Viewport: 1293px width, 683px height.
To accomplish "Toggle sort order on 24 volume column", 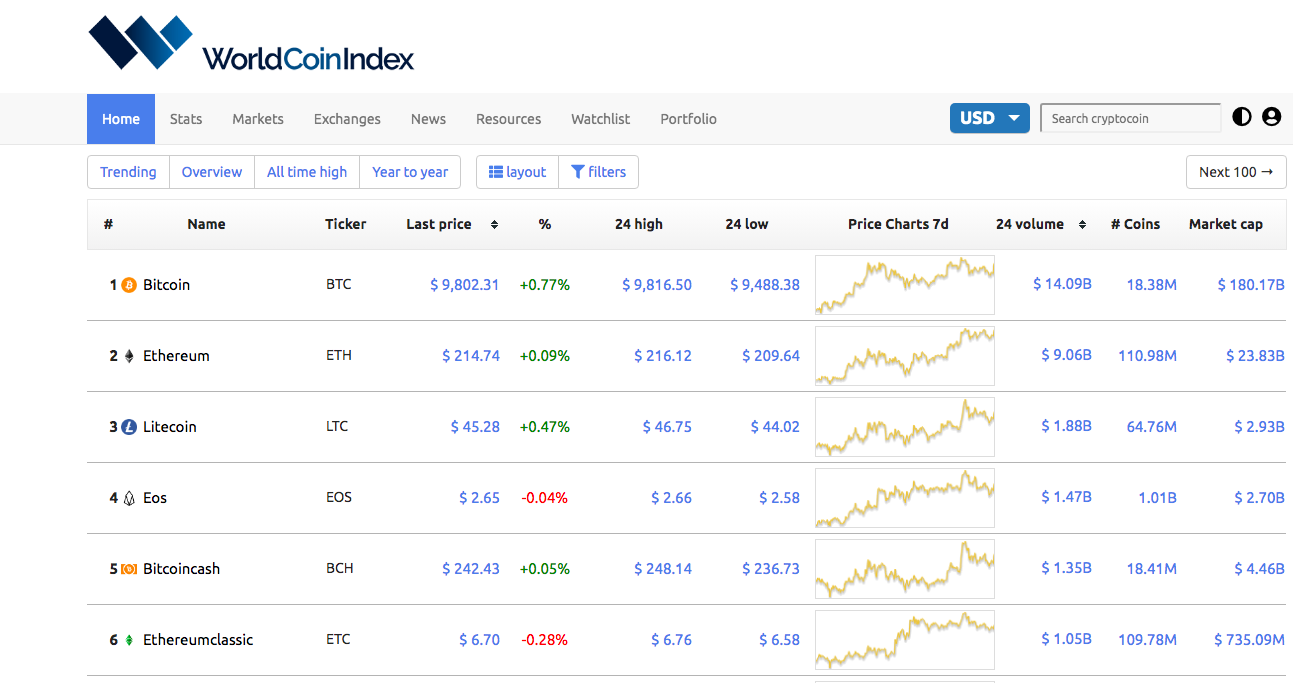I will coord(1083,224).
